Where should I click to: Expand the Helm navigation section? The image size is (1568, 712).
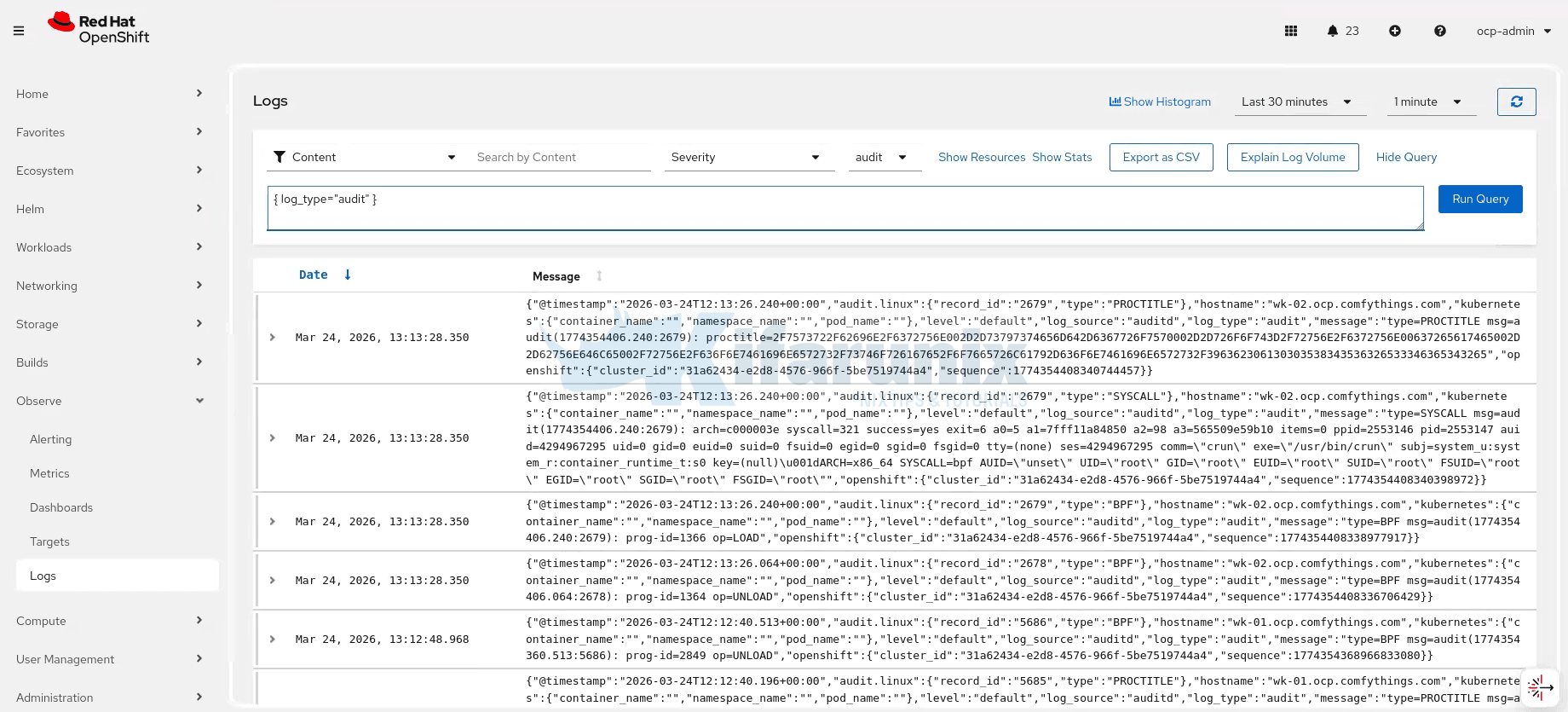[x=109, y=209]
